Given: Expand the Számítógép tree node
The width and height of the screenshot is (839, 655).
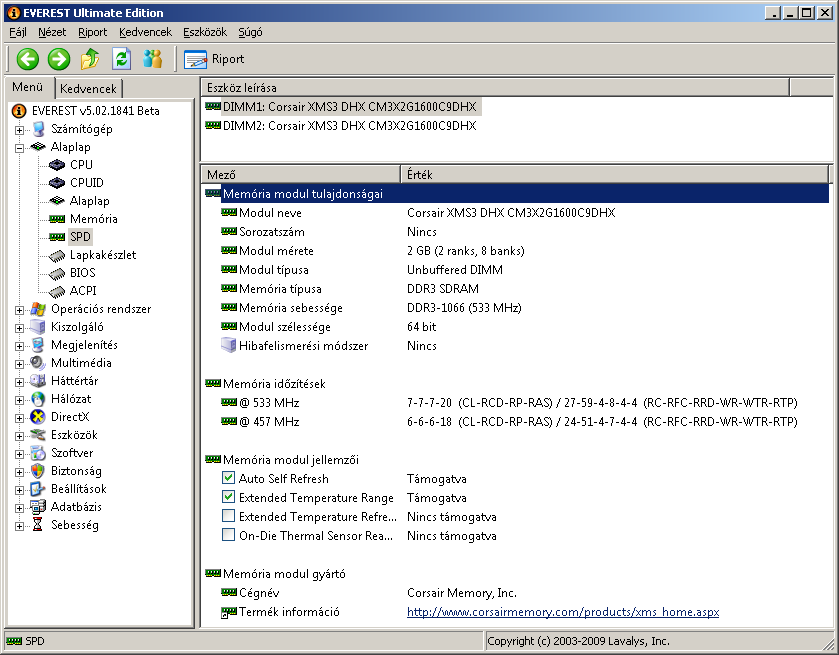Looking at the screenshot, I should coord(19,130).
